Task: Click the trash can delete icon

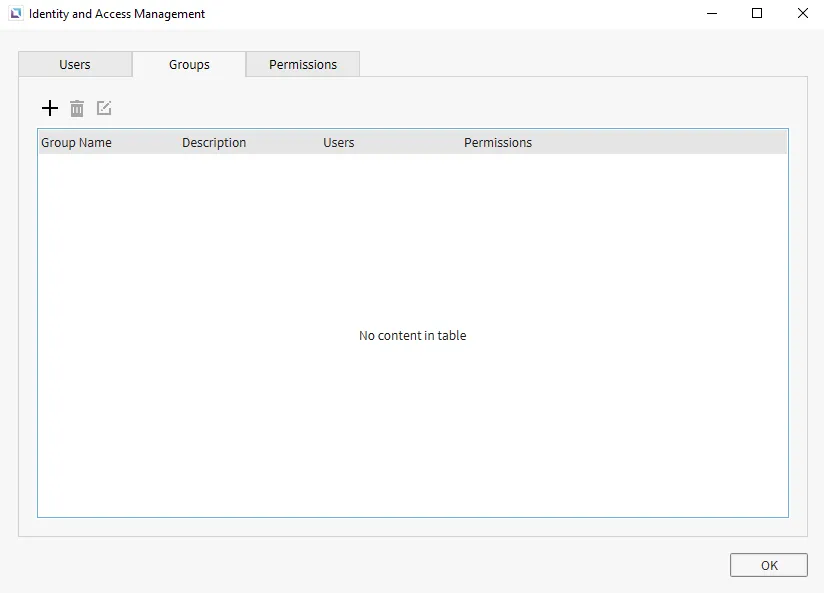Action: click(77, 108)
